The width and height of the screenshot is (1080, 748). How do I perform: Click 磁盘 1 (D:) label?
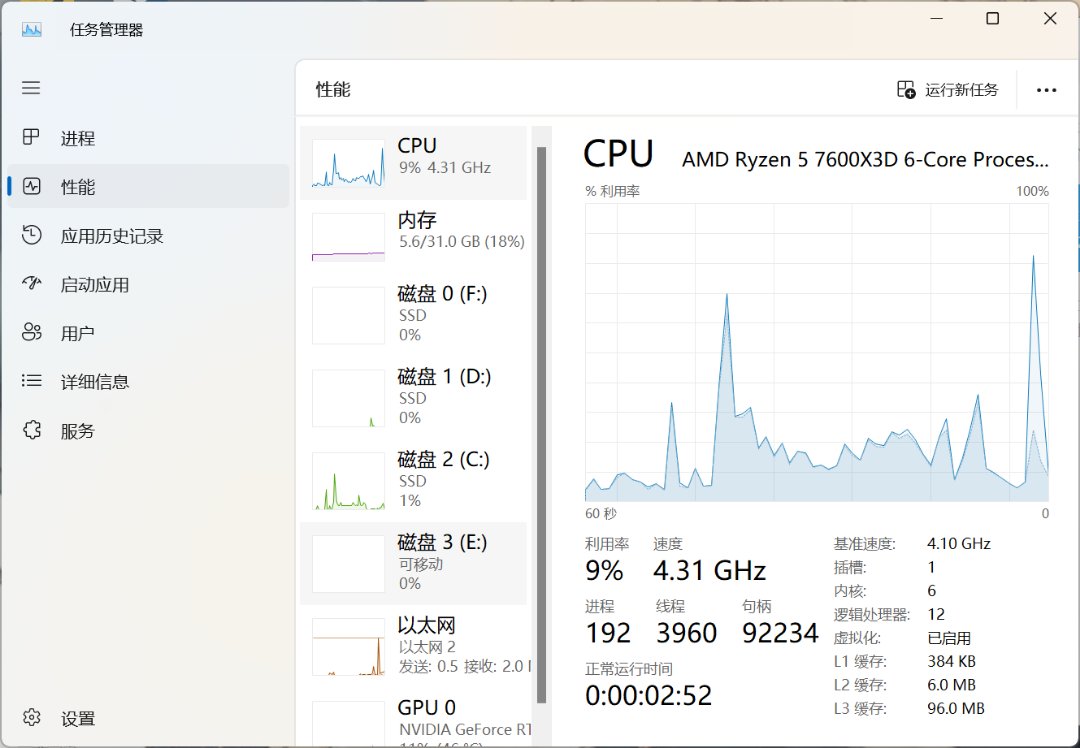pyautogui.click(x=444, y=377)
